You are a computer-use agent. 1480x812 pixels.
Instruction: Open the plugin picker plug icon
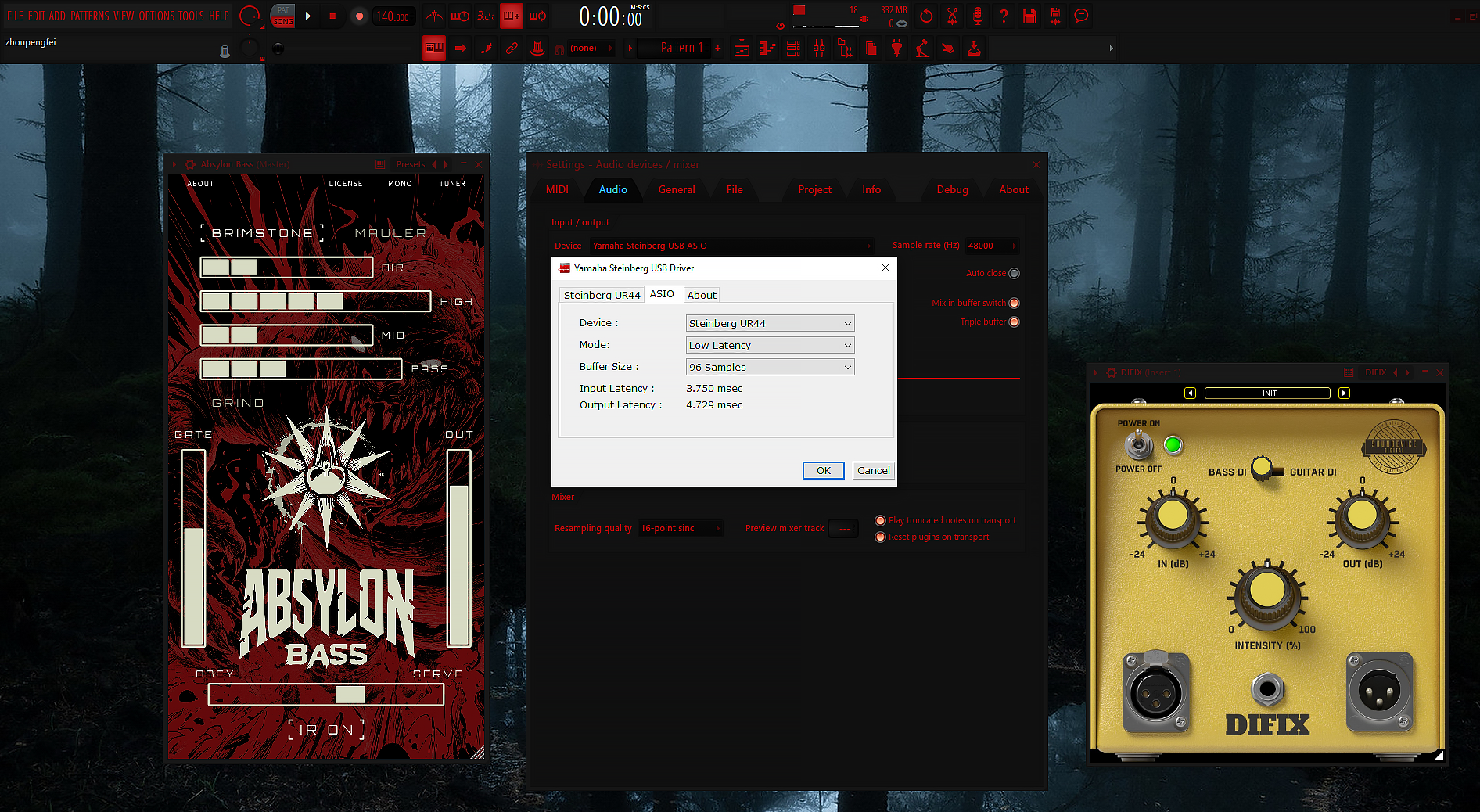tap(896, 49)
